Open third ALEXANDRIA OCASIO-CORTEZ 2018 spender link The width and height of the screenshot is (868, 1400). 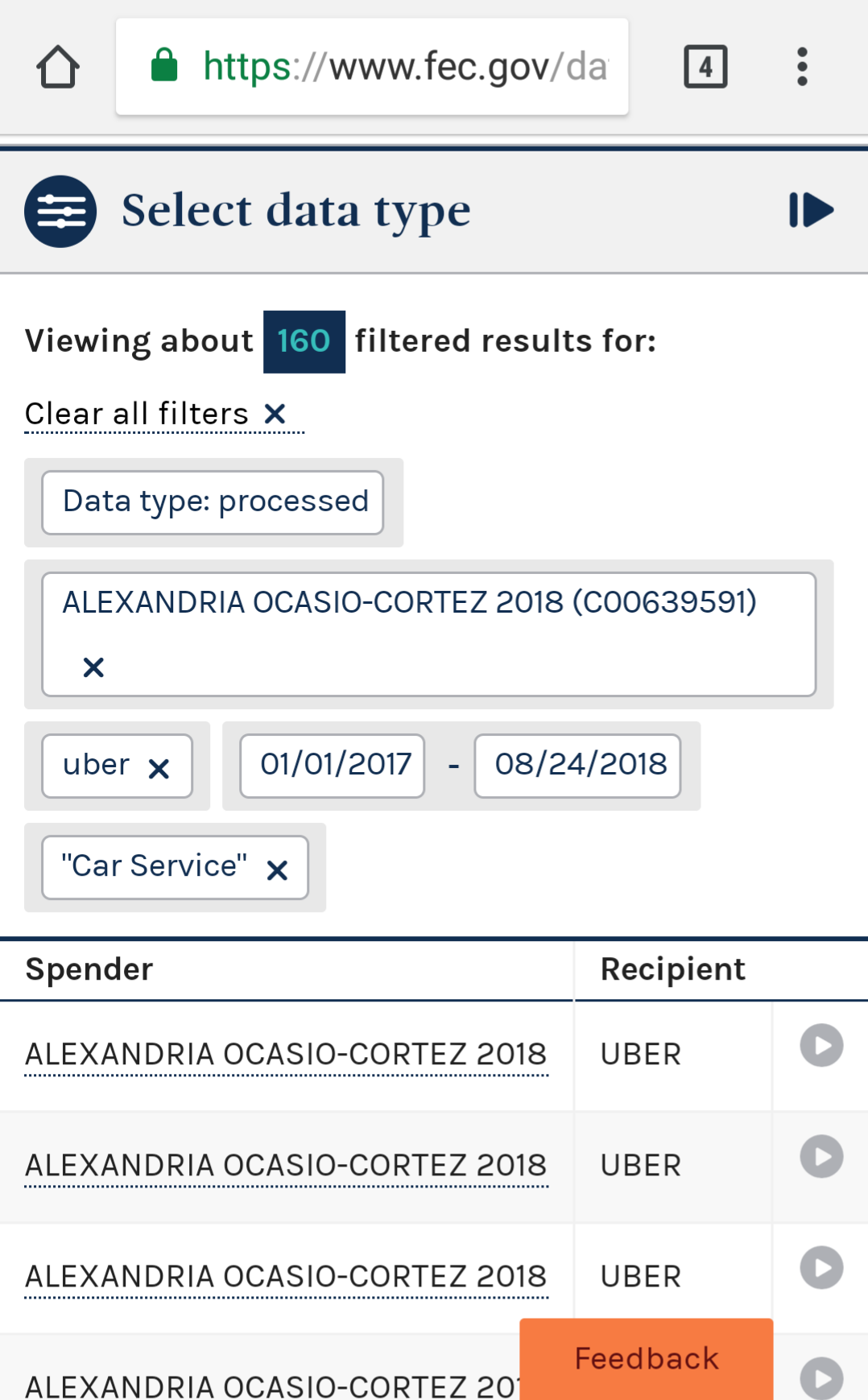[x=286, y=1277]
